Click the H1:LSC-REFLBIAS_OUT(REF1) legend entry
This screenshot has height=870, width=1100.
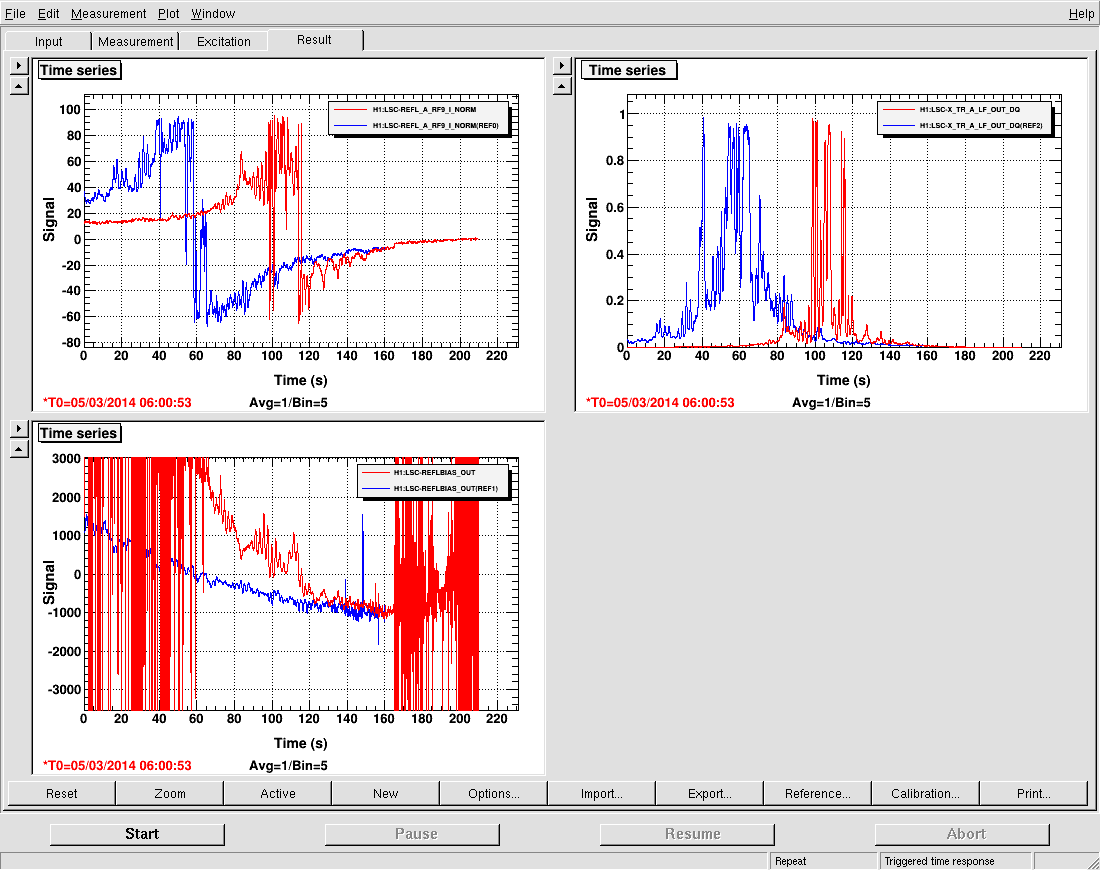click(x=445, y=488)
